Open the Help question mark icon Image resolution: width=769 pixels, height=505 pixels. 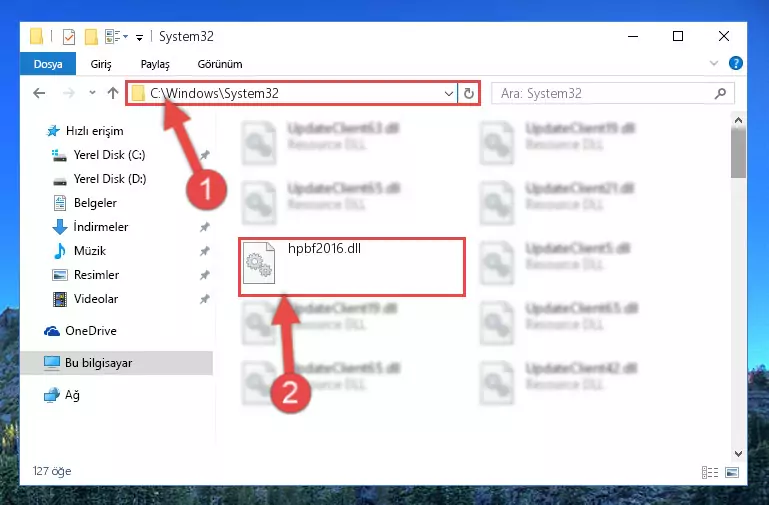(x=735, y=63)
